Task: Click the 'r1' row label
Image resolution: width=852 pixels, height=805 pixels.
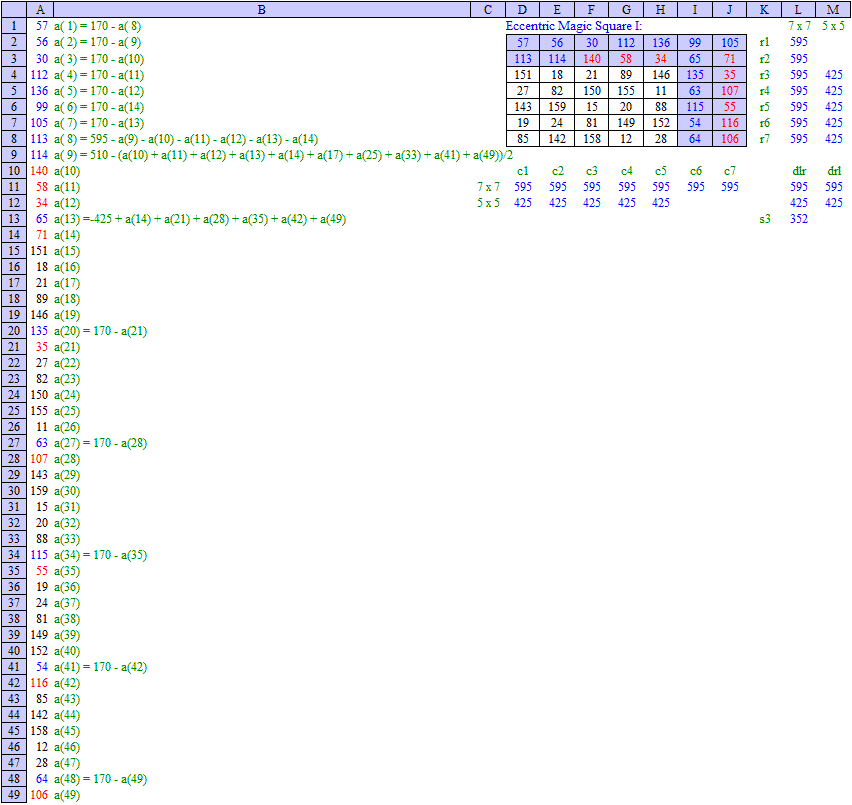Action: (x=765, y=42)
